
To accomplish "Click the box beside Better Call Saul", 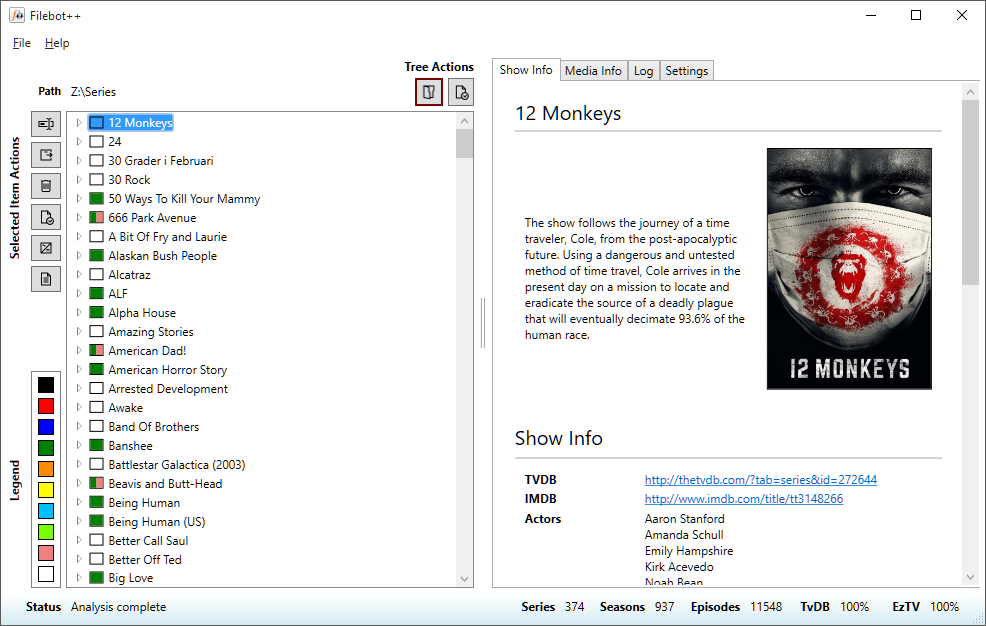I will click(96, 540).
